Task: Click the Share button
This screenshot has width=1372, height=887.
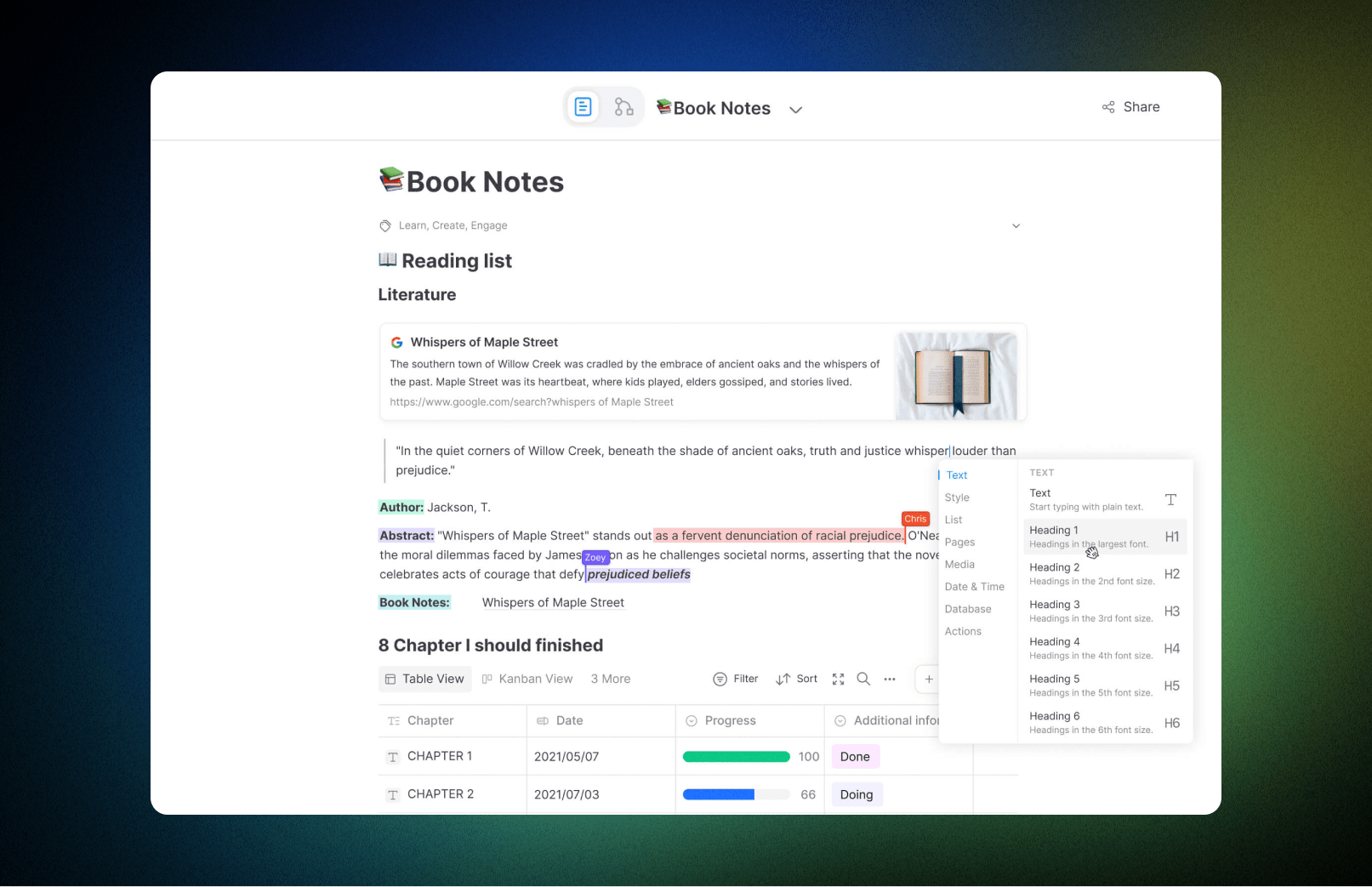Action: pyautogui.click(x=1131, y=107)
